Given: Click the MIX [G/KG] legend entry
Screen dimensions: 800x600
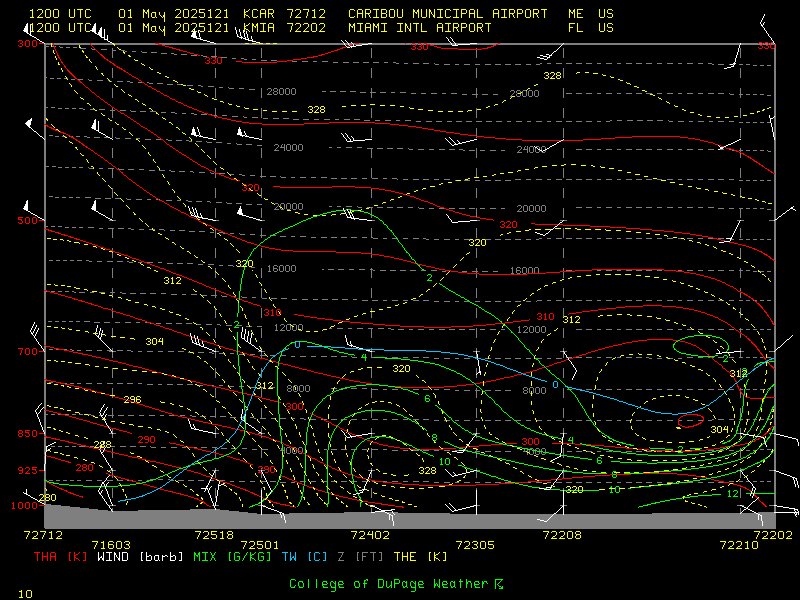Looking at the screenshot, I should pos(232,557).
